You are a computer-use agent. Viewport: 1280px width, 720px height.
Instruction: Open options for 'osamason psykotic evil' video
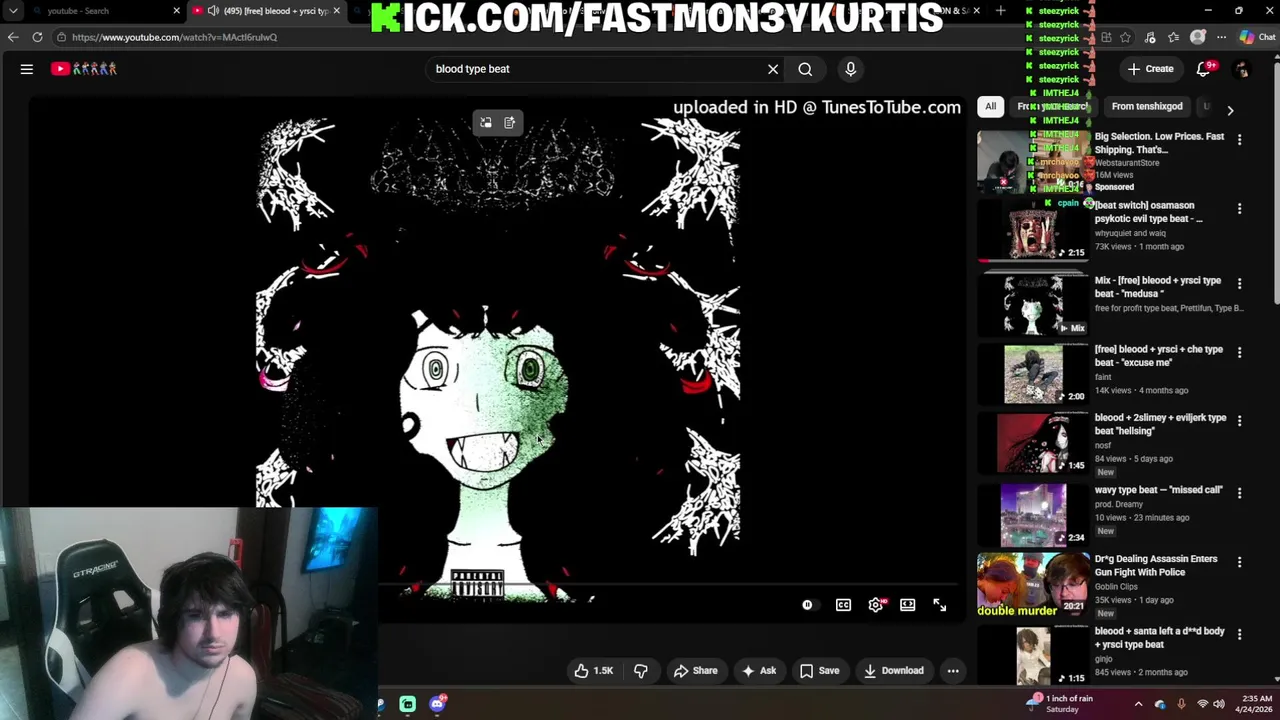[x=1239, y=209]
